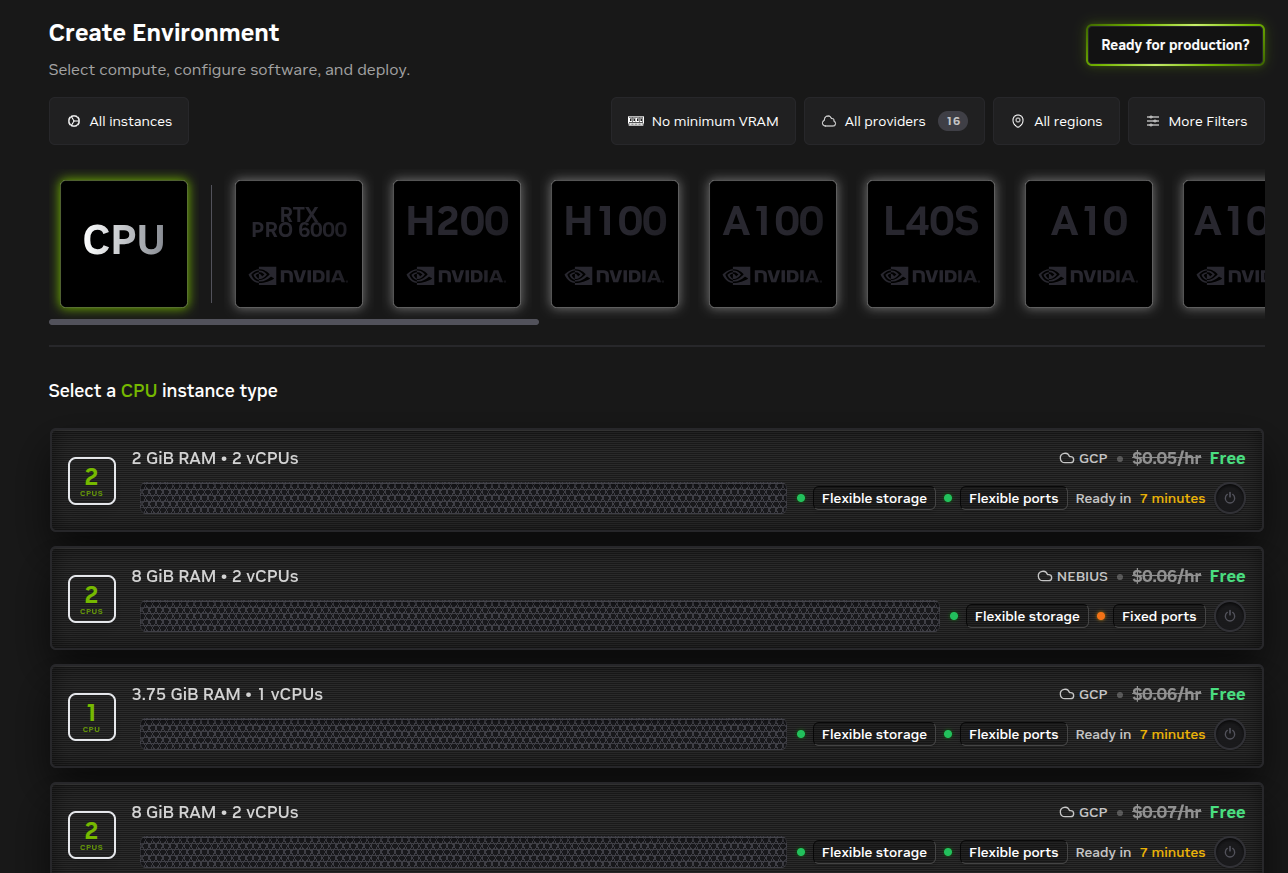
Task: Click the $0.07/hr struck-through price
Action: (1166, 812)
